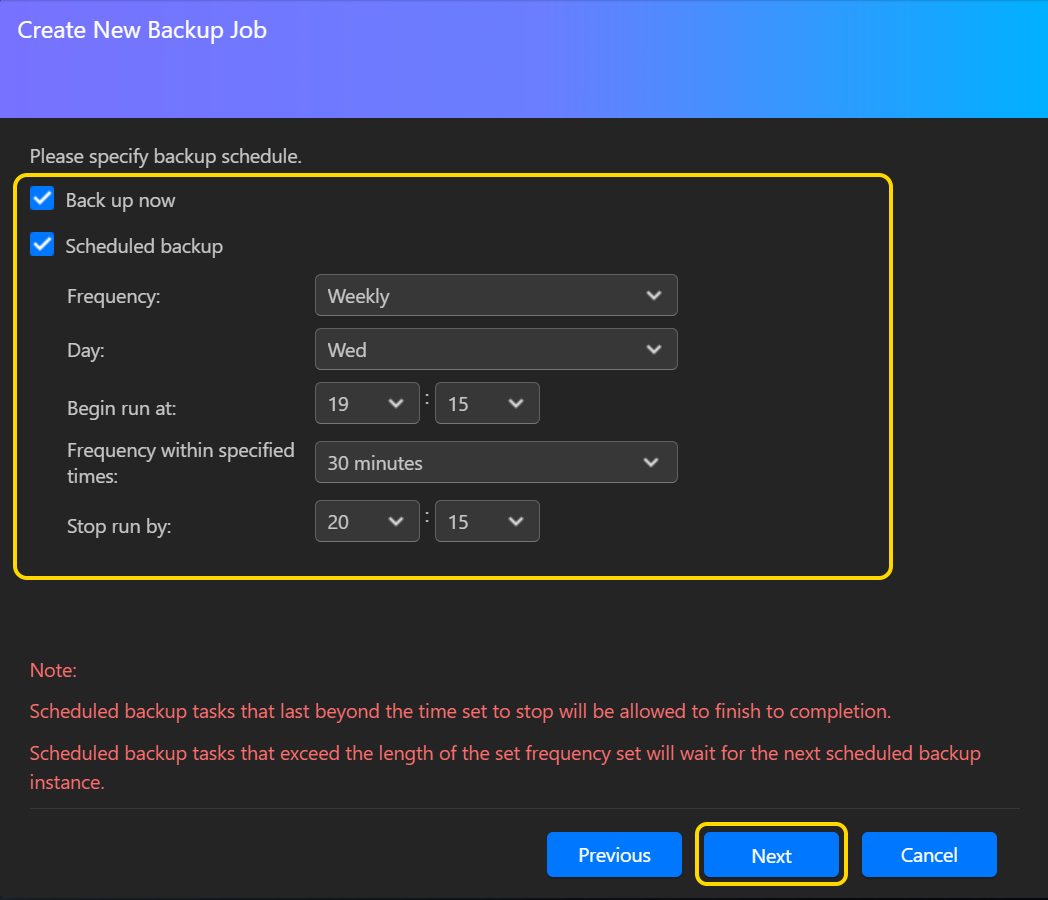Click the "Back up now" label text
This screenshot has width=1048, height=900.
pyautogui.click(x=120, y=200)
